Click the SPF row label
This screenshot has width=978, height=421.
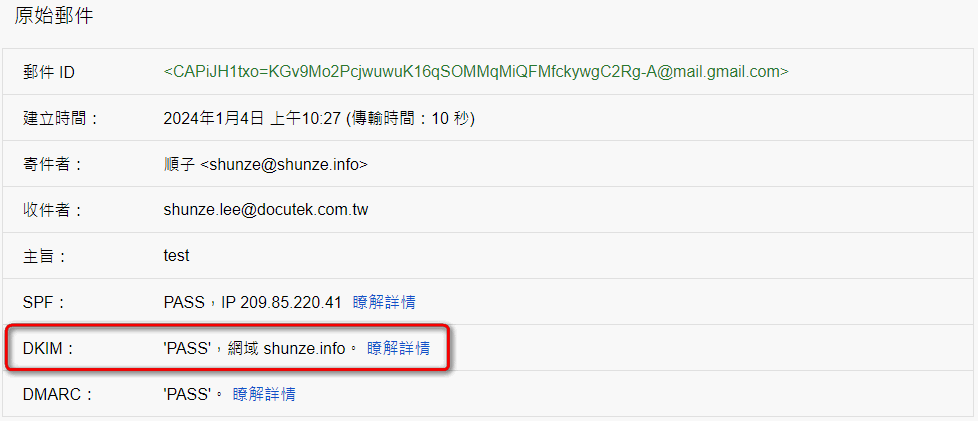[43, 302]
